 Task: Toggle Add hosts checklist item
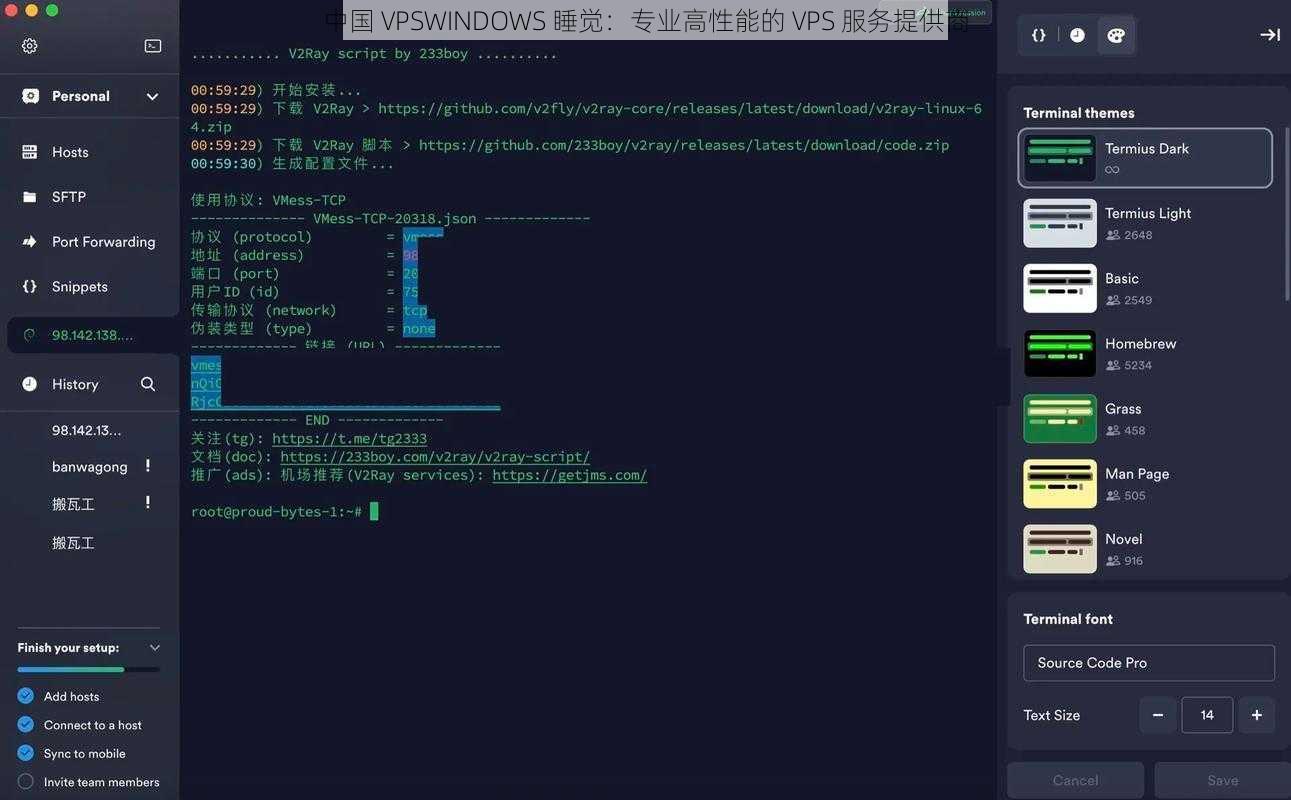[26, 696]
